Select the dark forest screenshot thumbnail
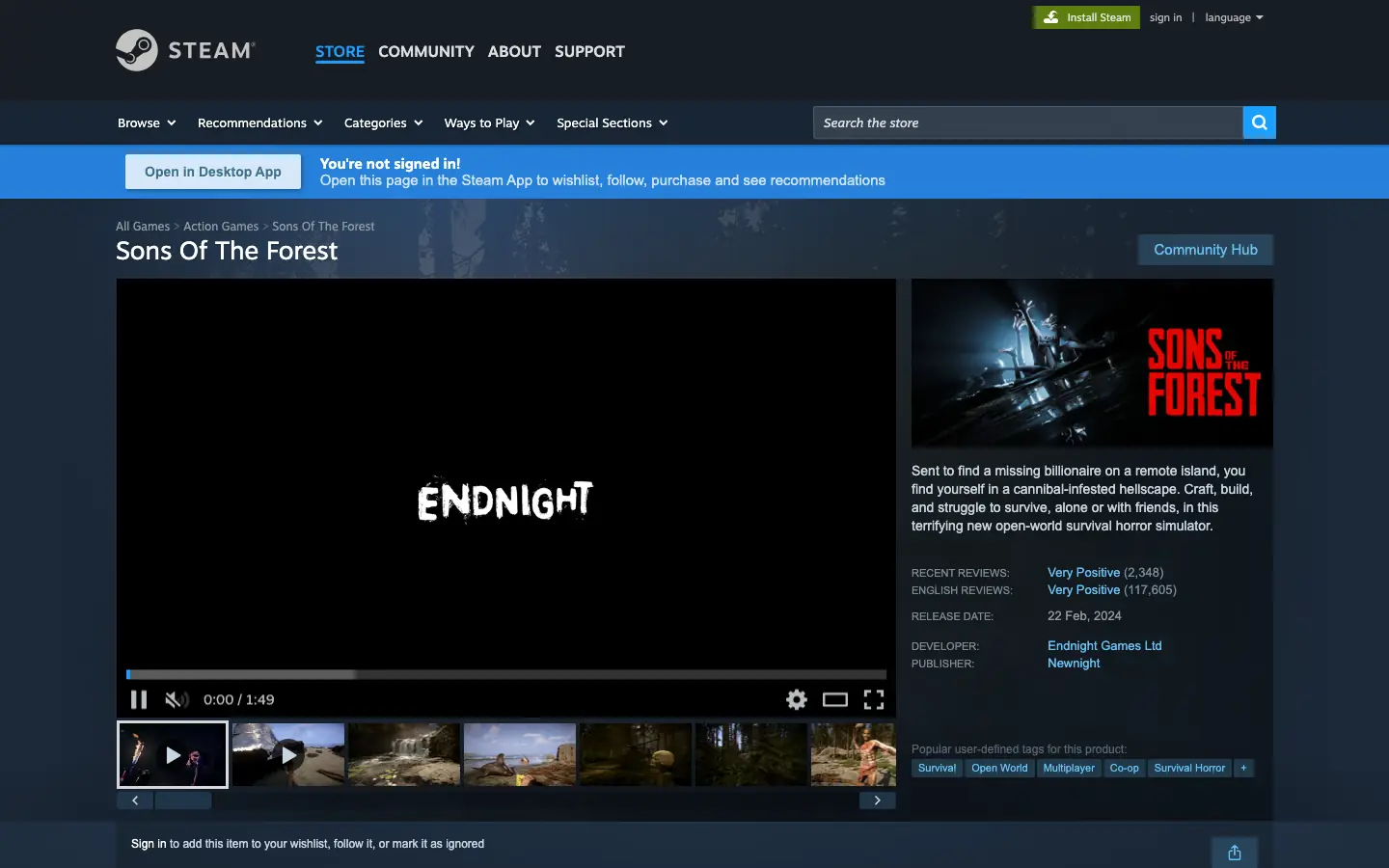This screenshot has width=1389, height=868. point(751,755)
